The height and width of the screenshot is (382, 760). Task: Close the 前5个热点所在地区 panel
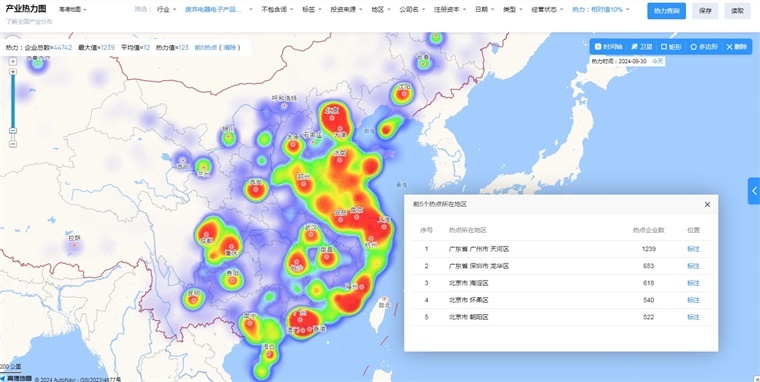tap(707, 204)
